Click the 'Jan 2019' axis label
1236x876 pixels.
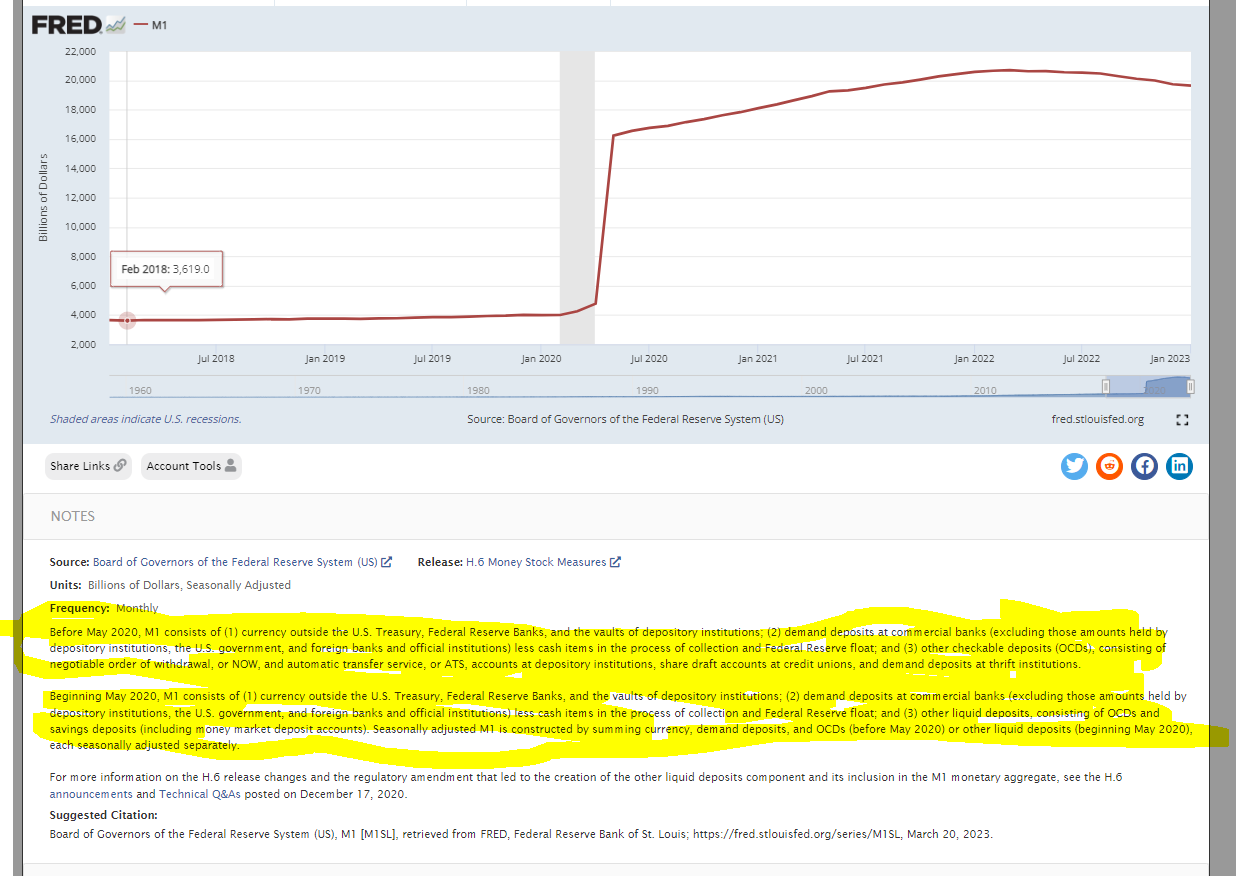pos(325,358)
